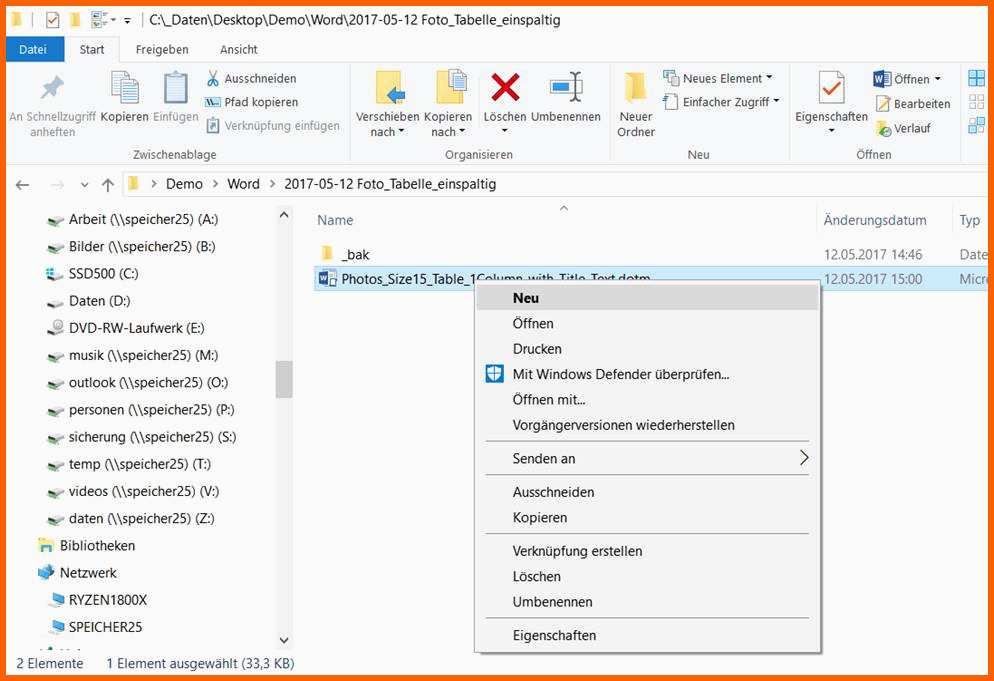The width and height of the screenshot is (994, 681).
Task: Open the Freigeben ribbon tab
Action: coord(162,49)
